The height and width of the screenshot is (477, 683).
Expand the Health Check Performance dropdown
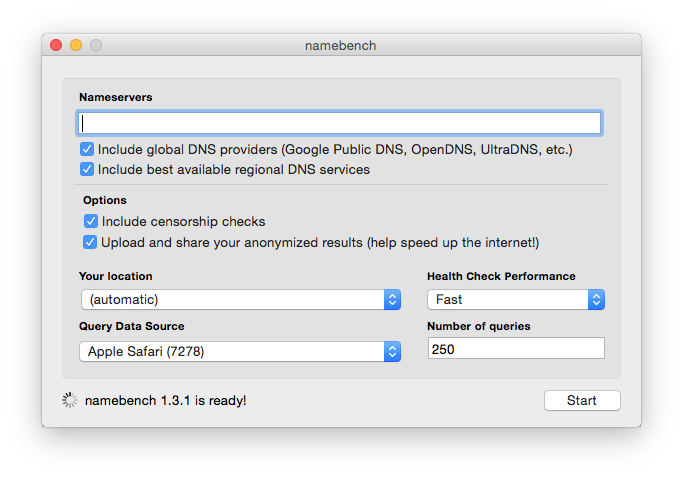(x=515, y=299)
